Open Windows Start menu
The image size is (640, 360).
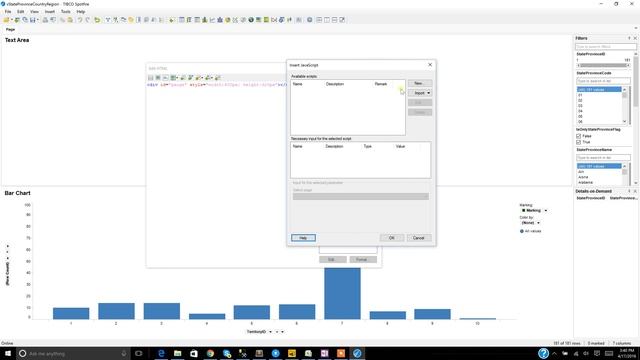point(8,353)
